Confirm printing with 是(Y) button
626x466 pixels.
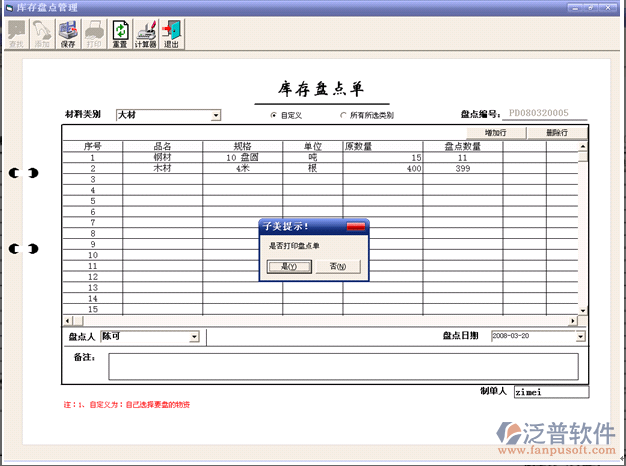pyautogui.click(x=289, y=266)
